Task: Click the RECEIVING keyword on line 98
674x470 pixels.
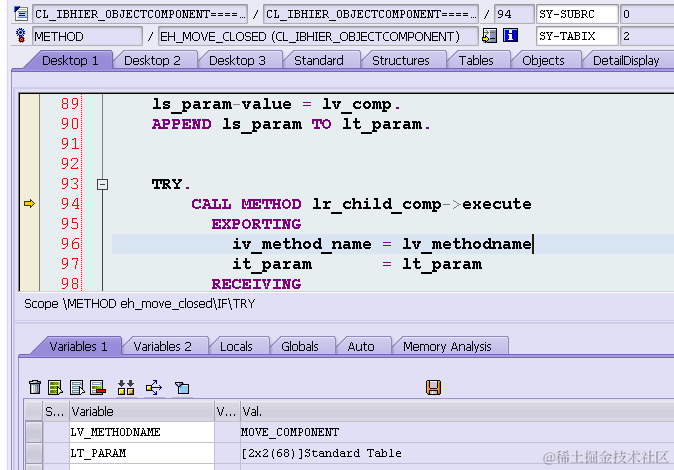Action: (256, 284)
